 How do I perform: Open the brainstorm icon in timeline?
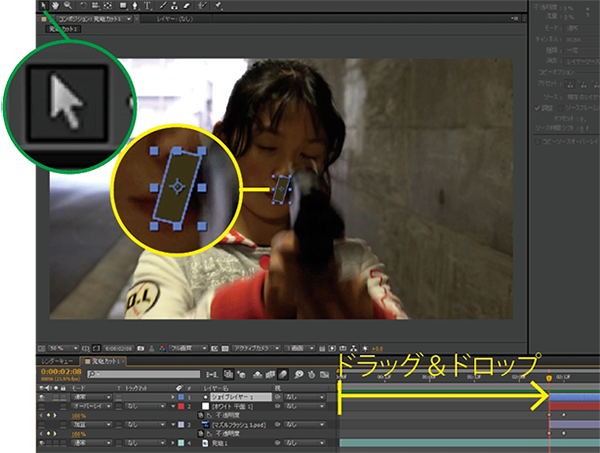point(299,375)
